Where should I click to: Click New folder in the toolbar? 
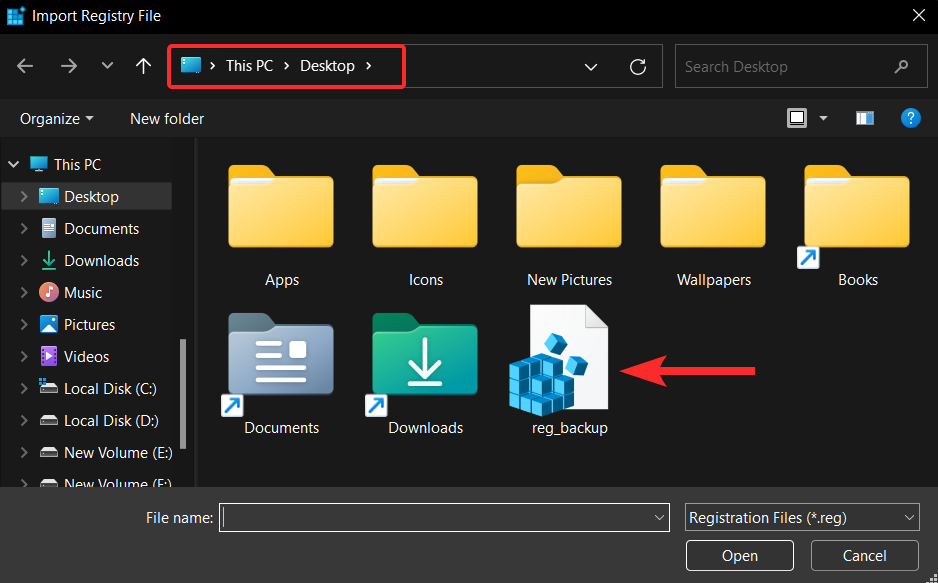pos(167,118)
